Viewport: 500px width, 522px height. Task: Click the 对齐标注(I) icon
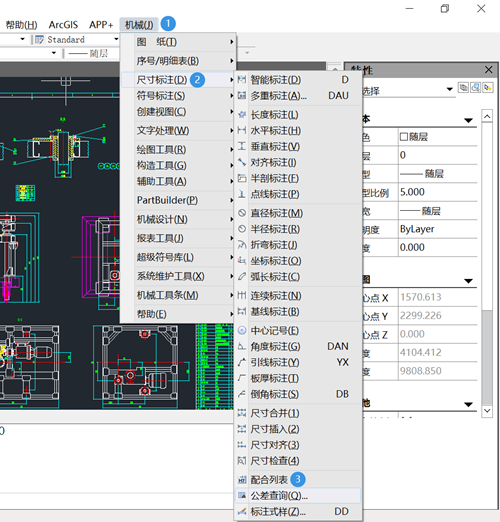click(242, 162)
